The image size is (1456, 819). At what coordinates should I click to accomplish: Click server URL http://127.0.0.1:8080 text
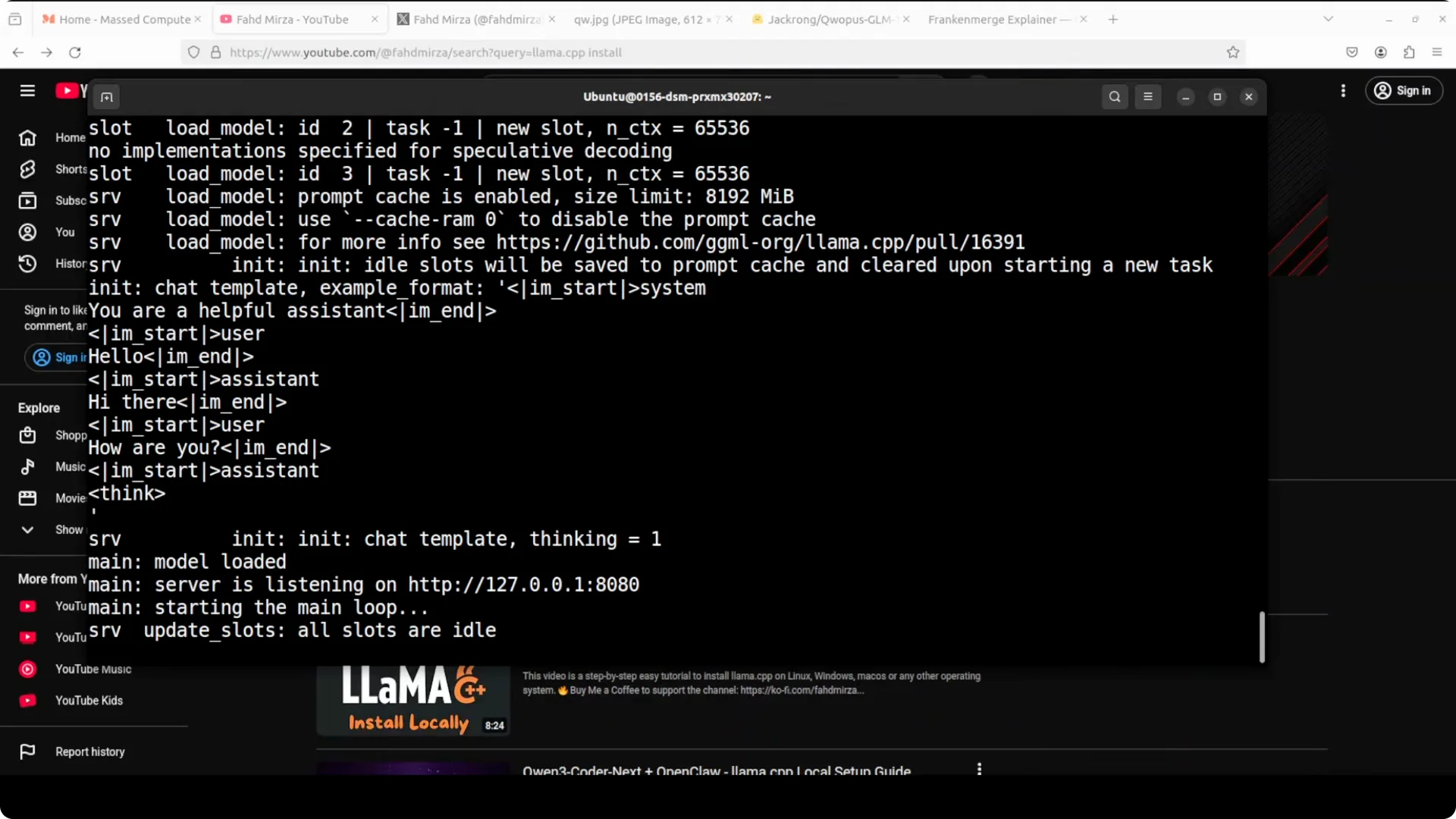(x=523, y=585)
